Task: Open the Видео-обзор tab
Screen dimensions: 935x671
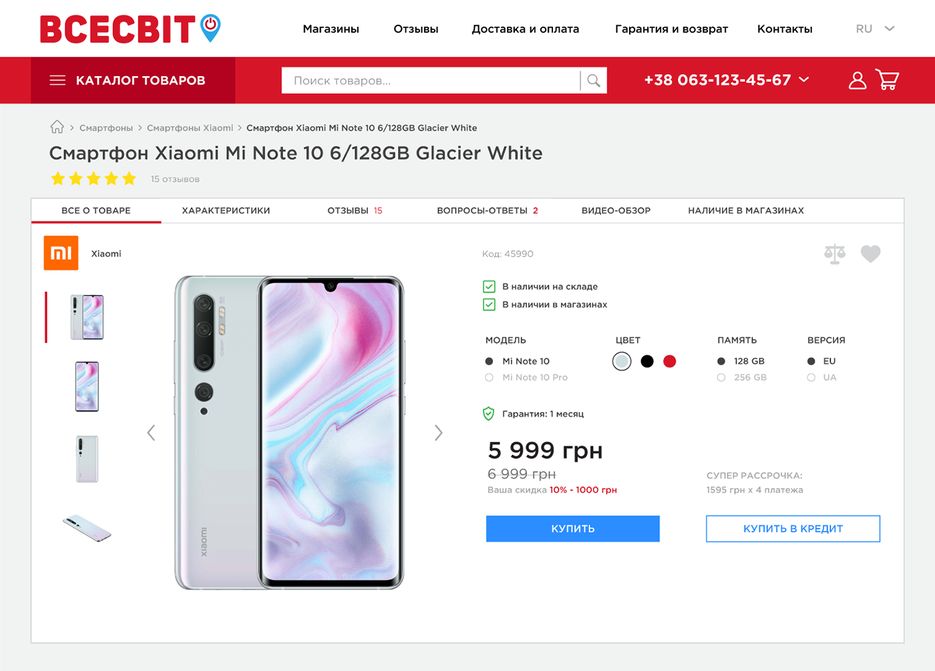Action: [x=616, y=211]
